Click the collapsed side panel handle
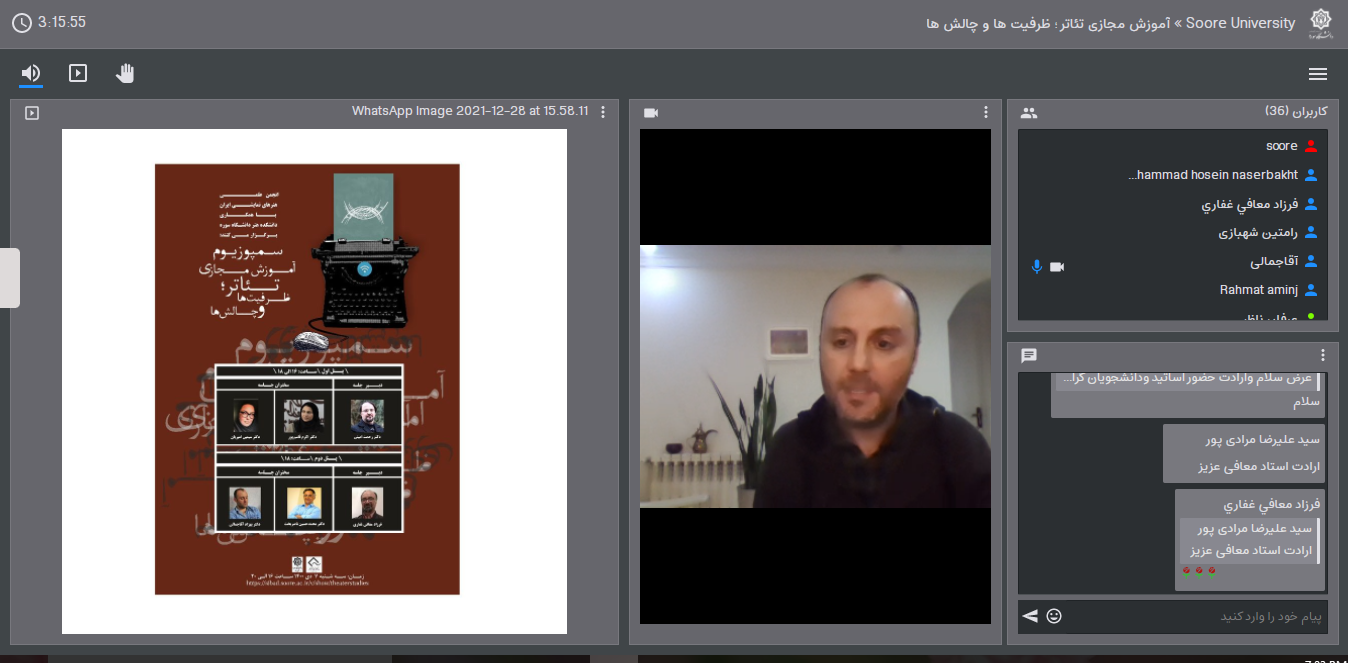This screenshot has width=1348, height=663. point(10,277)
